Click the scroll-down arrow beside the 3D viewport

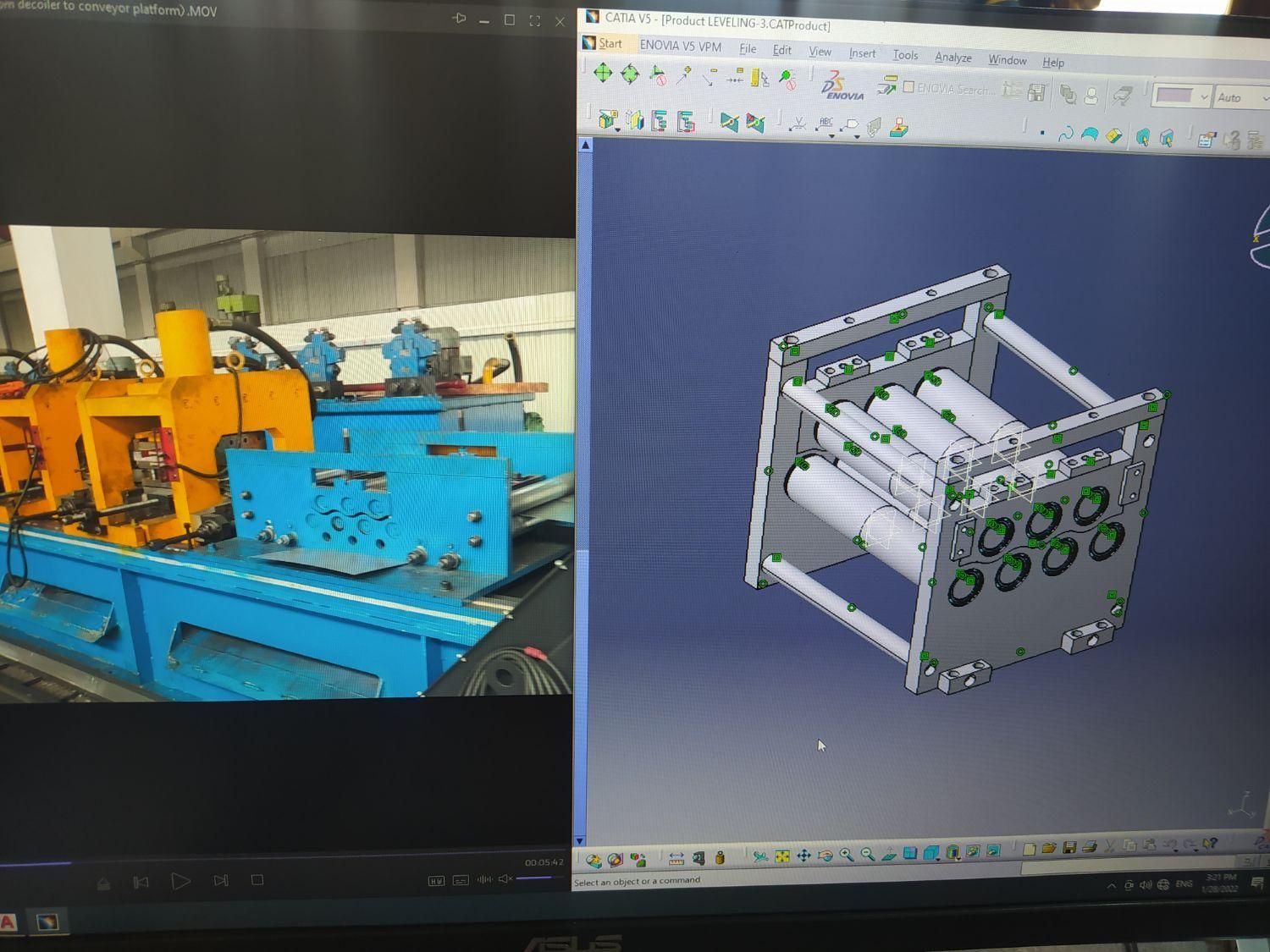coord(580,839)
